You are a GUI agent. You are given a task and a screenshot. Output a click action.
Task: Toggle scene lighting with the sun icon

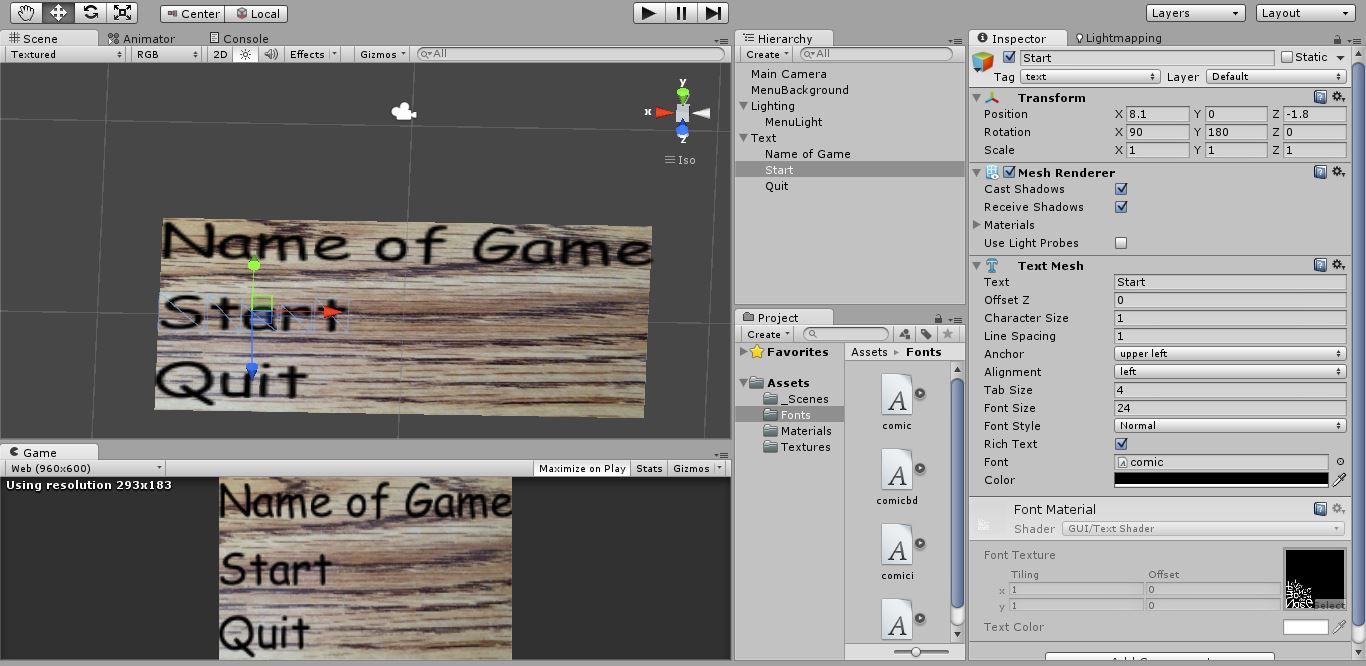(245, 55)
